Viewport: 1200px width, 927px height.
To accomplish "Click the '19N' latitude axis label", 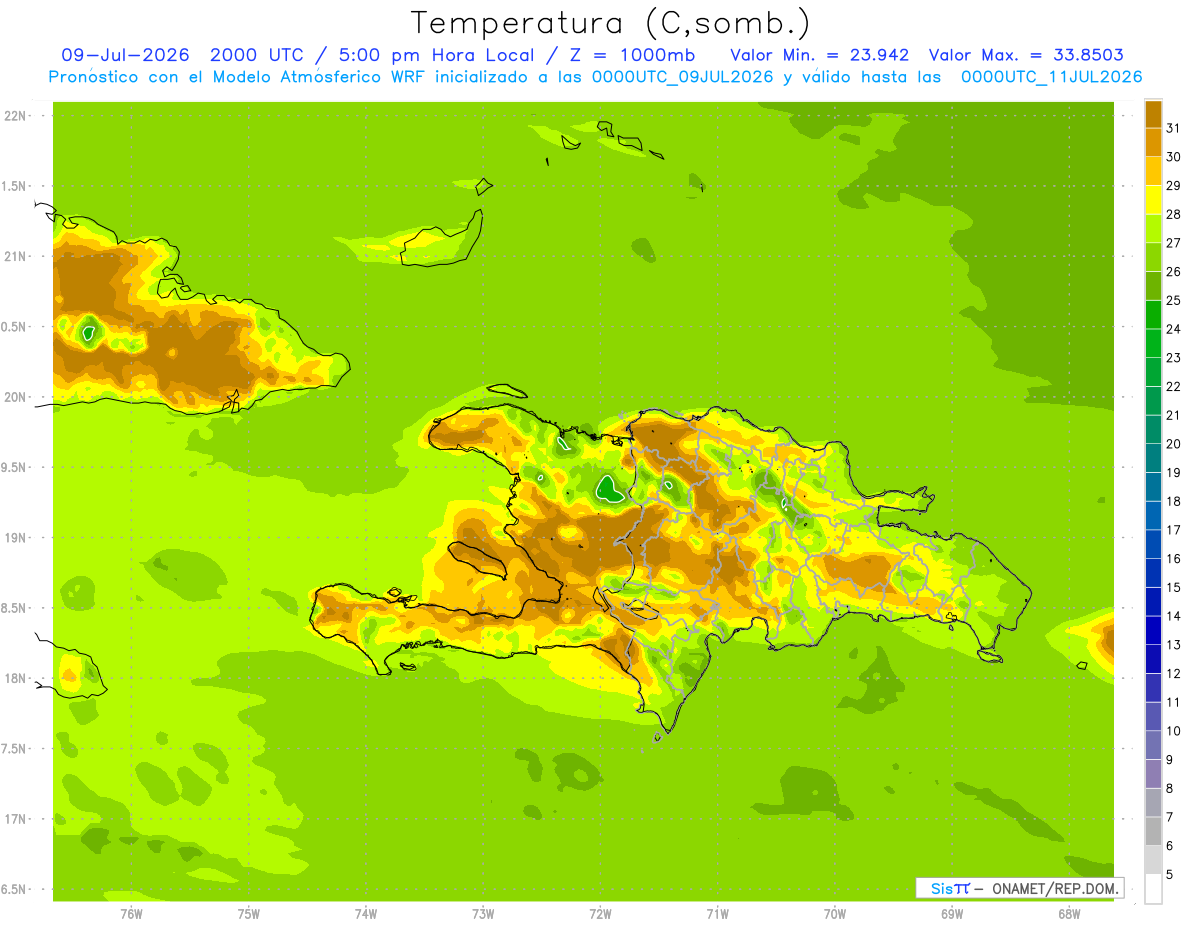I will tap(14, 538).
